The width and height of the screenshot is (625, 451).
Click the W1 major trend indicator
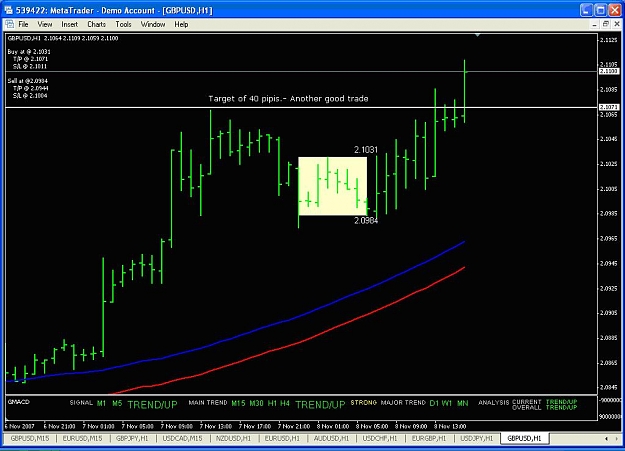(447, 403)
